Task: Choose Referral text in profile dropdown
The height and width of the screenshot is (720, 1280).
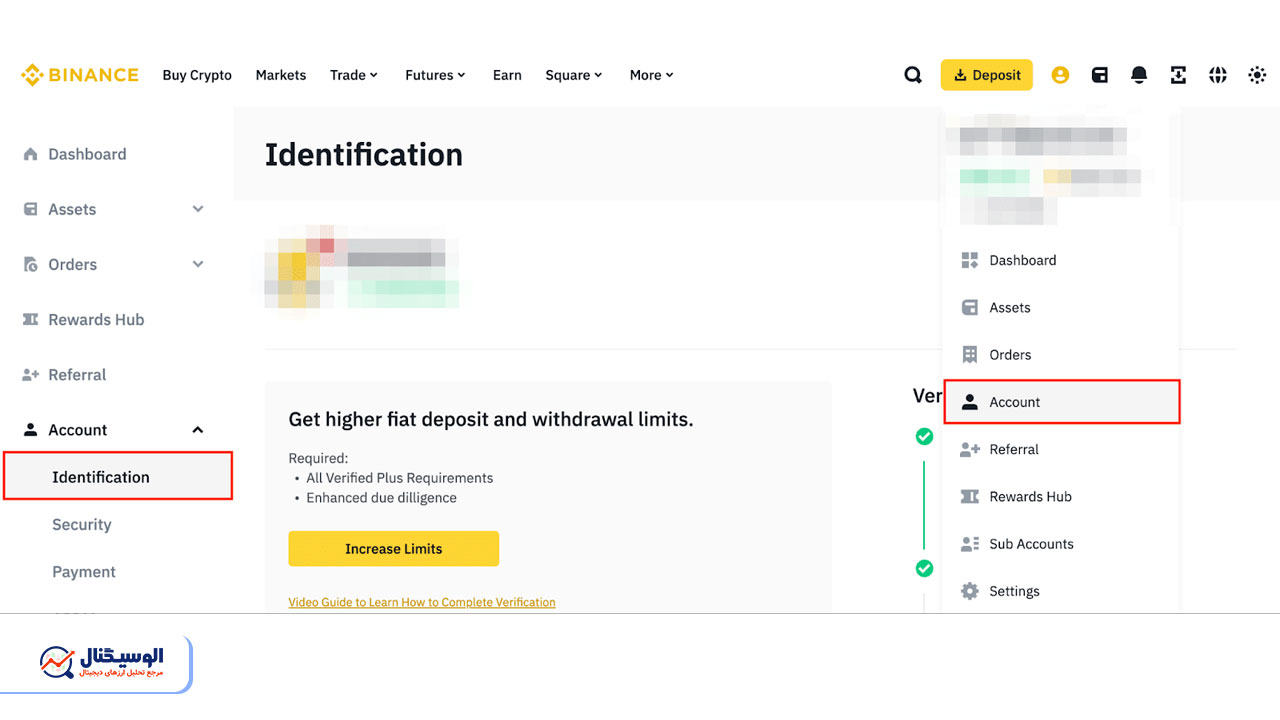Action: tap(1014, 449)
